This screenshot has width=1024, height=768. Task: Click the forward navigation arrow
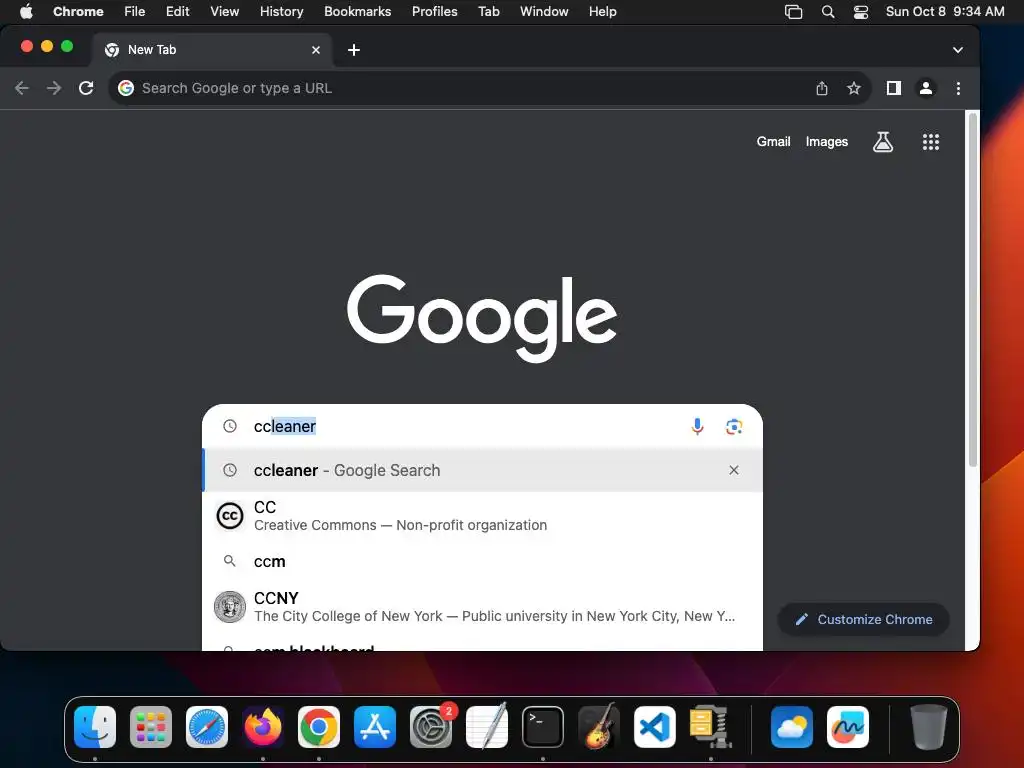click(54, 88)
